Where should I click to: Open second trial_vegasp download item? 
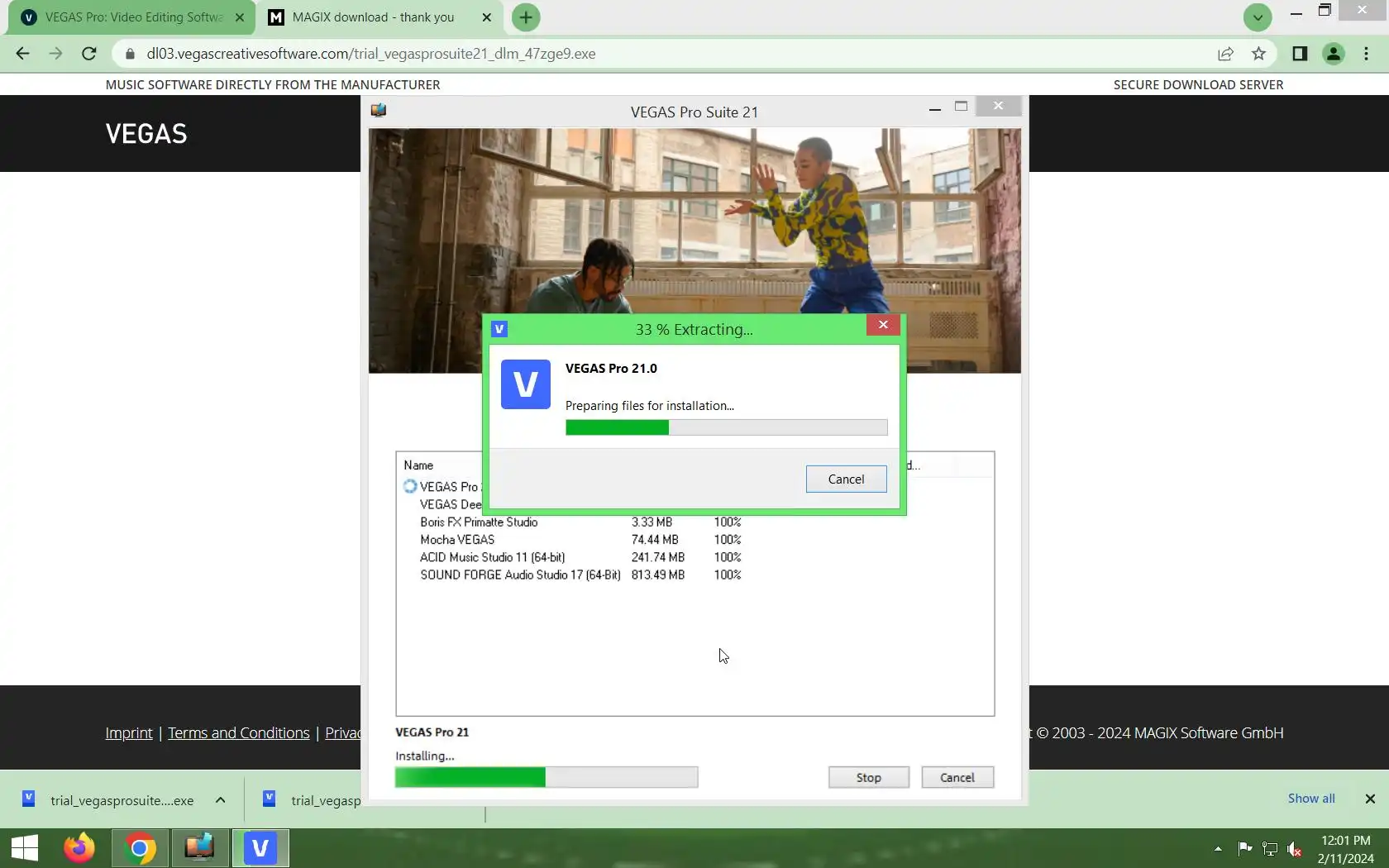pyautogui.click(x=313, y=799)
